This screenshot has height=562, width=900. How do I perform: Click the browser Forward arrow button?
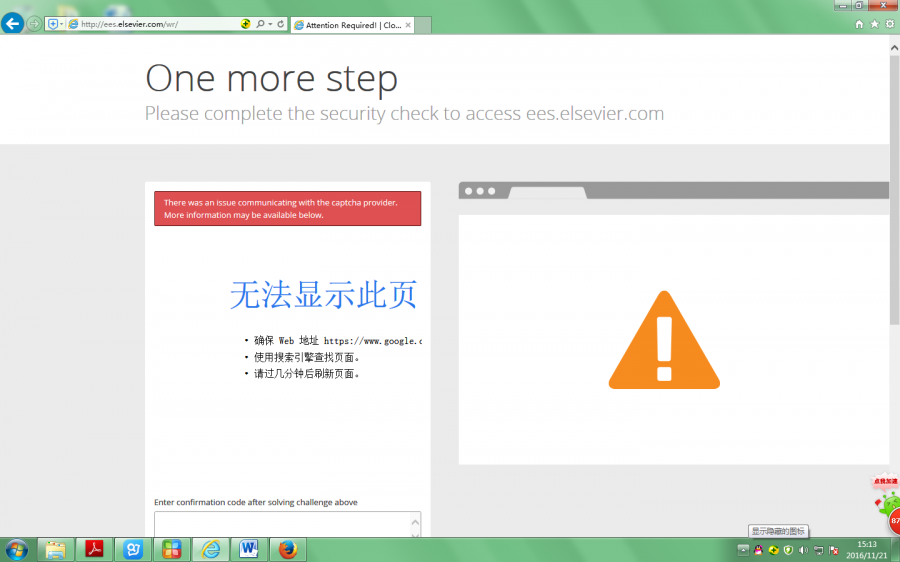click(x=34, y=24)
